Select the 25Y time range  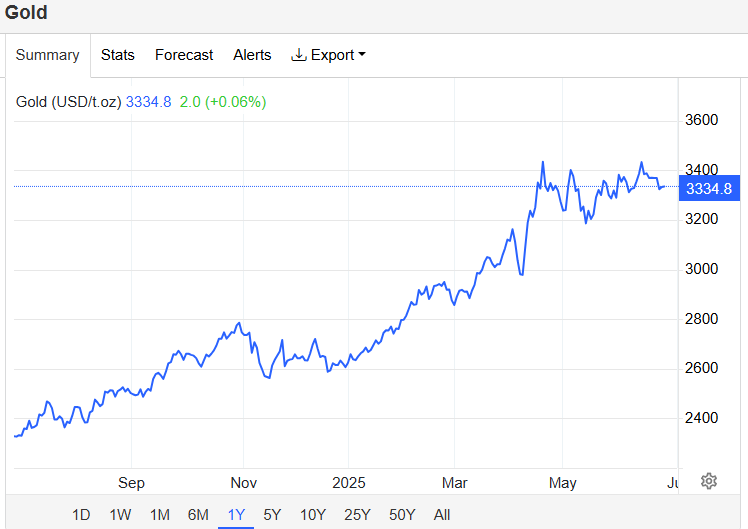[357, 515]
